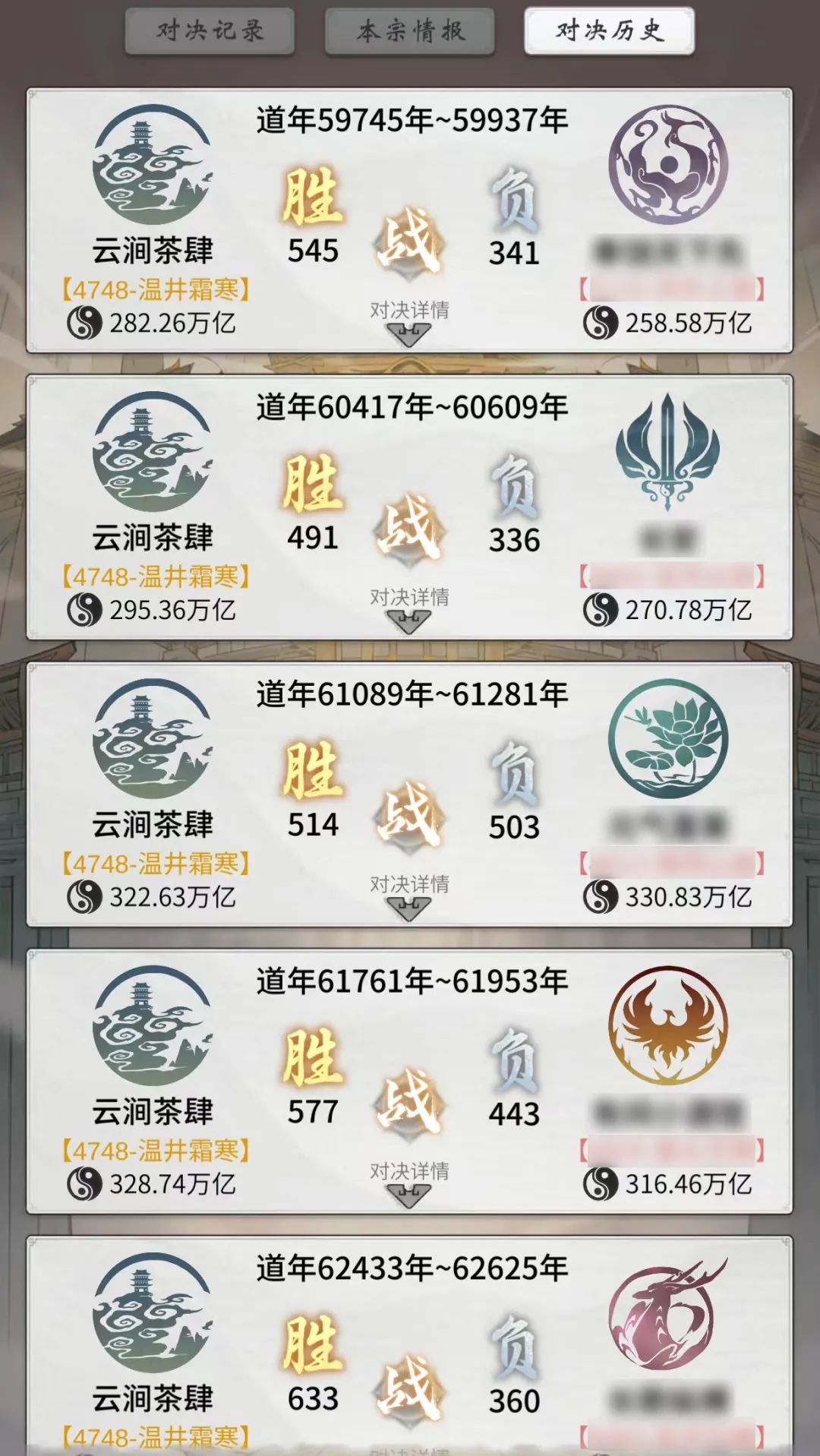
Task: Tap the orange phoenix sect emblem
Action: point(668,1025)
